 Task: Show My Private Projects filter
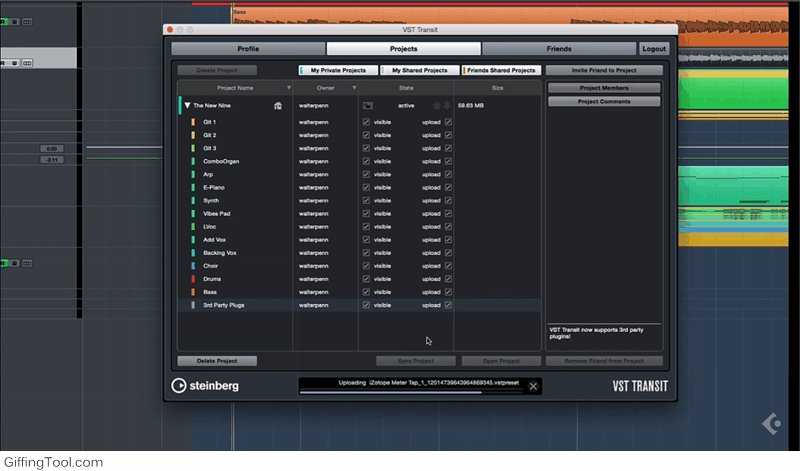click(x=338, y=70)
